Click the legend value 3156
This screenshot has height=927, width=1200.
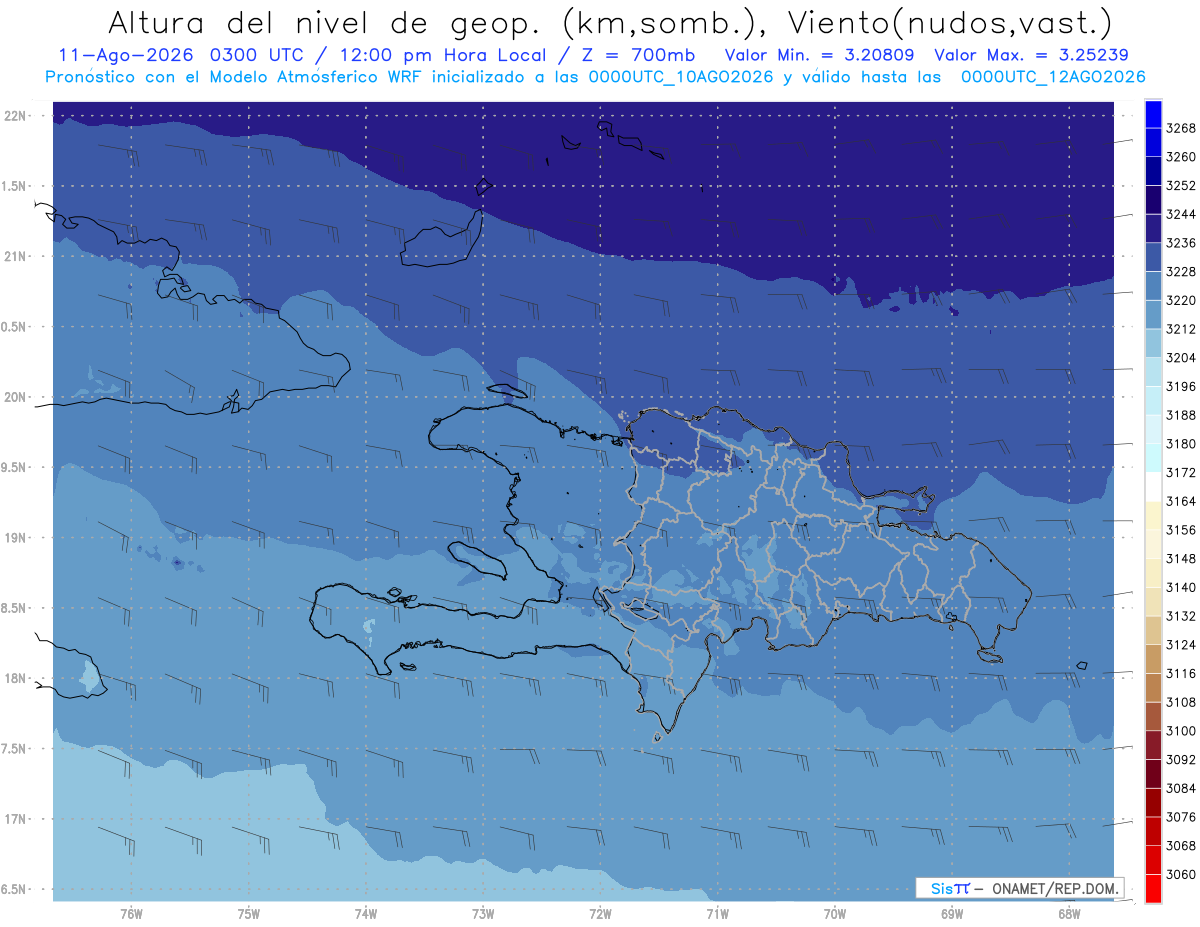pos(1181,530)
